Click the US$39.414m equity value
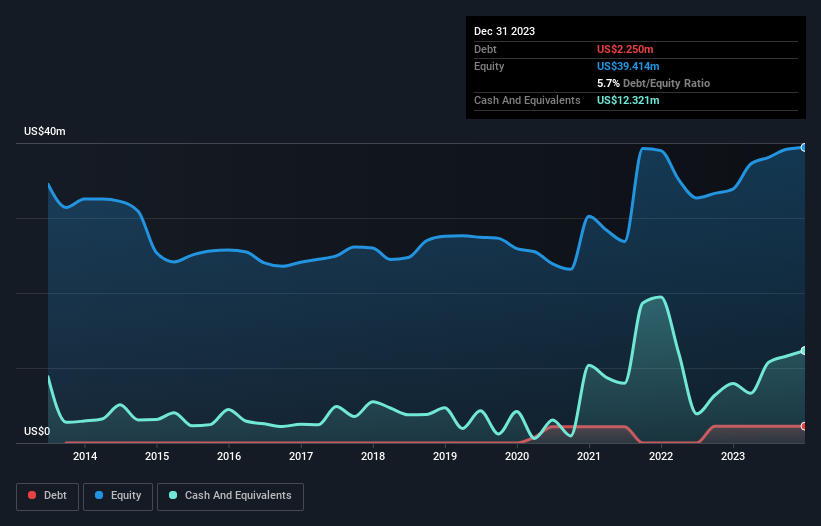The width and height of the screenshot is (821, 526). tap(628, 66)
